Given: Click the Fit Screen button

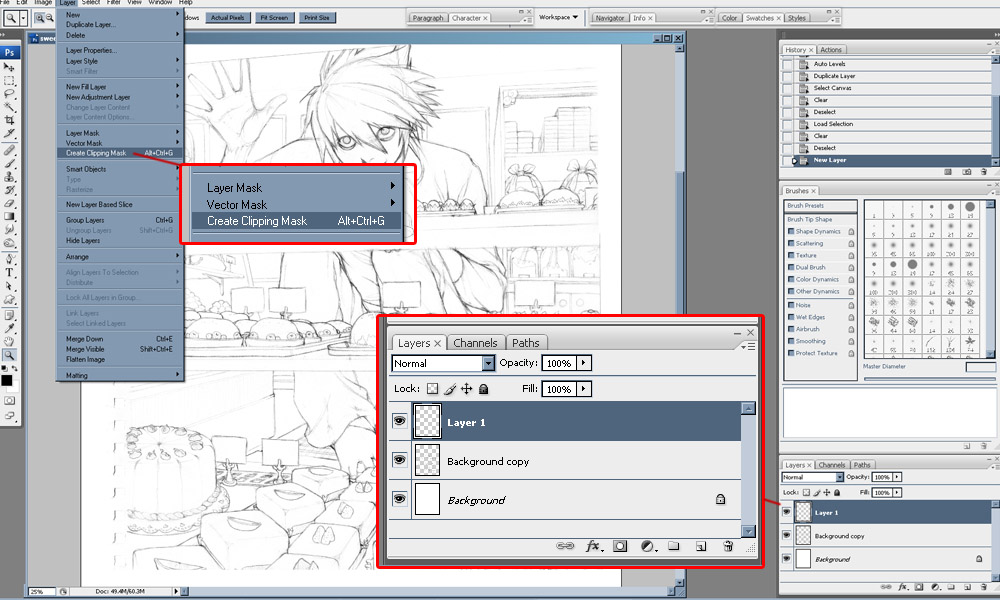Looking at the screenshot, I should click(274, 18).
